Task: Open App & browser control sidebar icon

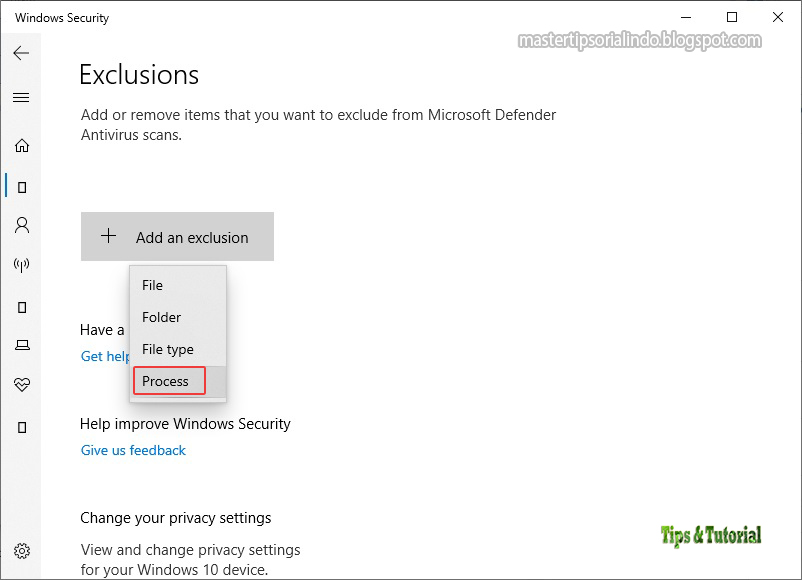Action: click(x=22, y=307)
